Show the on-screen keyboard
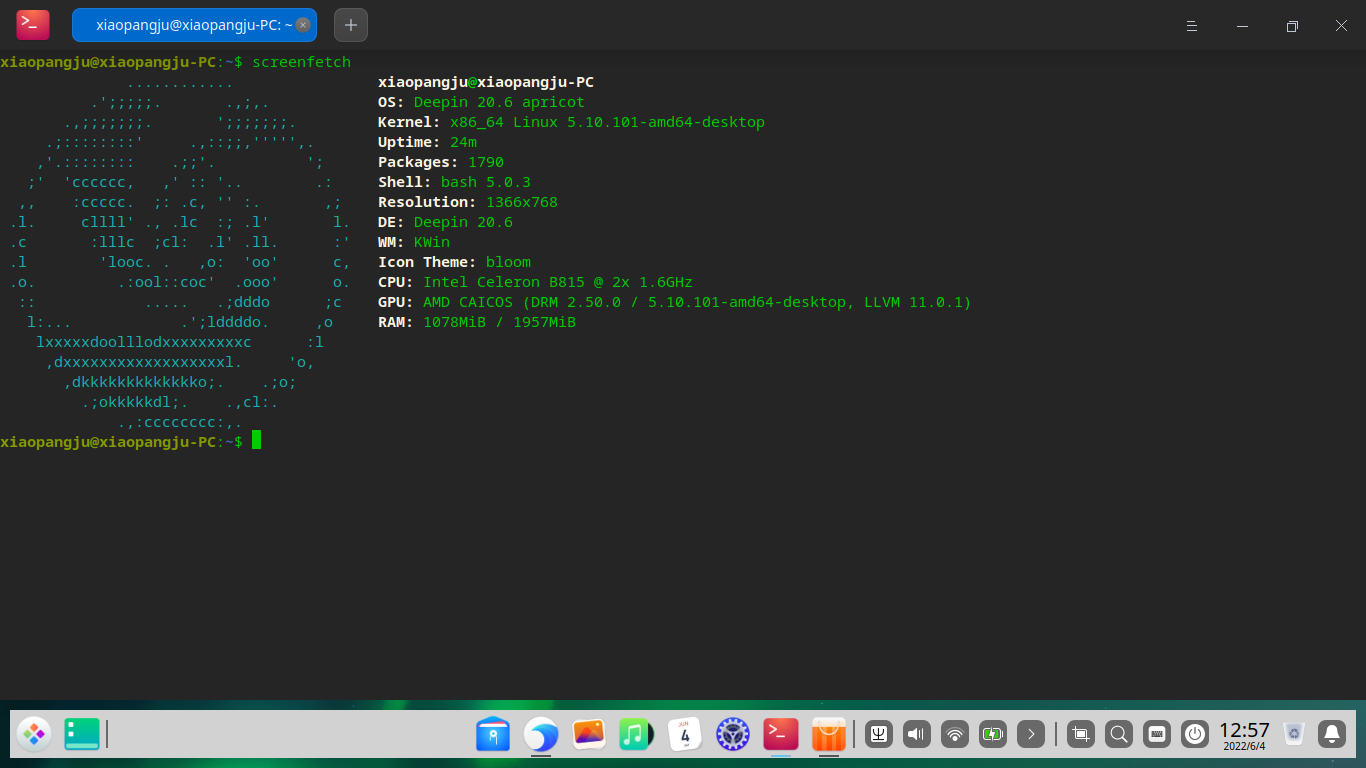Viewport: 1366px width, 768px height. click(1157, 734)
